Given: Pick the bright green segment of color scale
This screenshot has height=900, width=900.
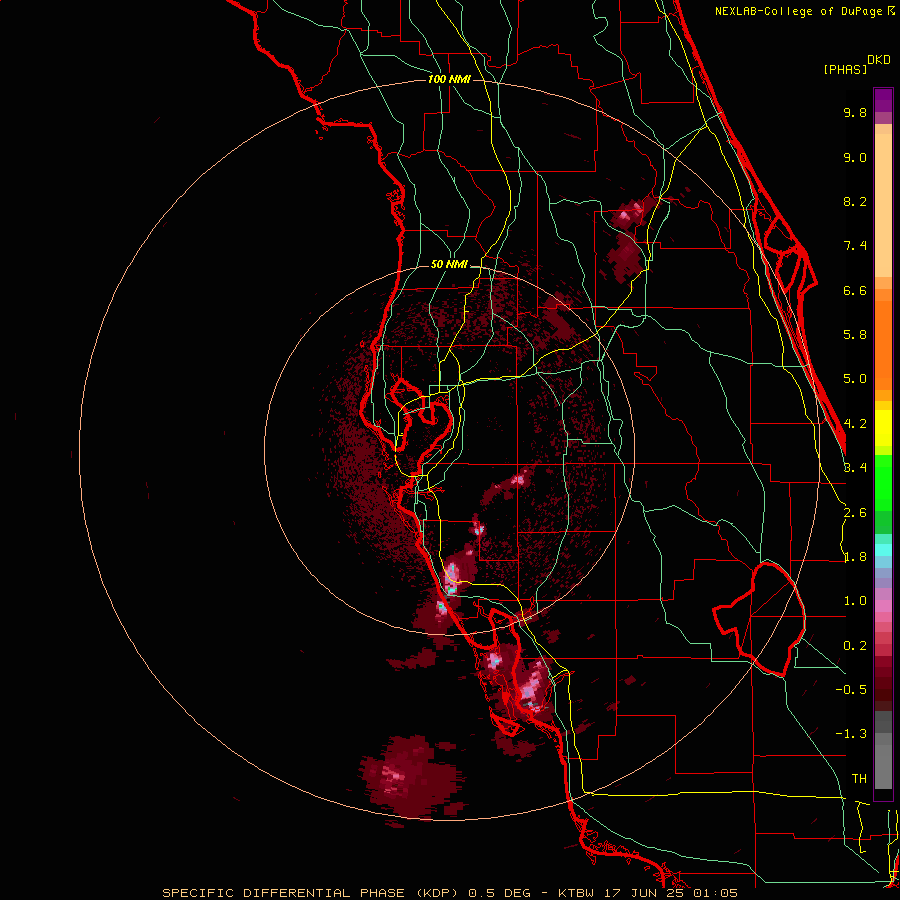Looking at the screenshot, I should point(883,482).
